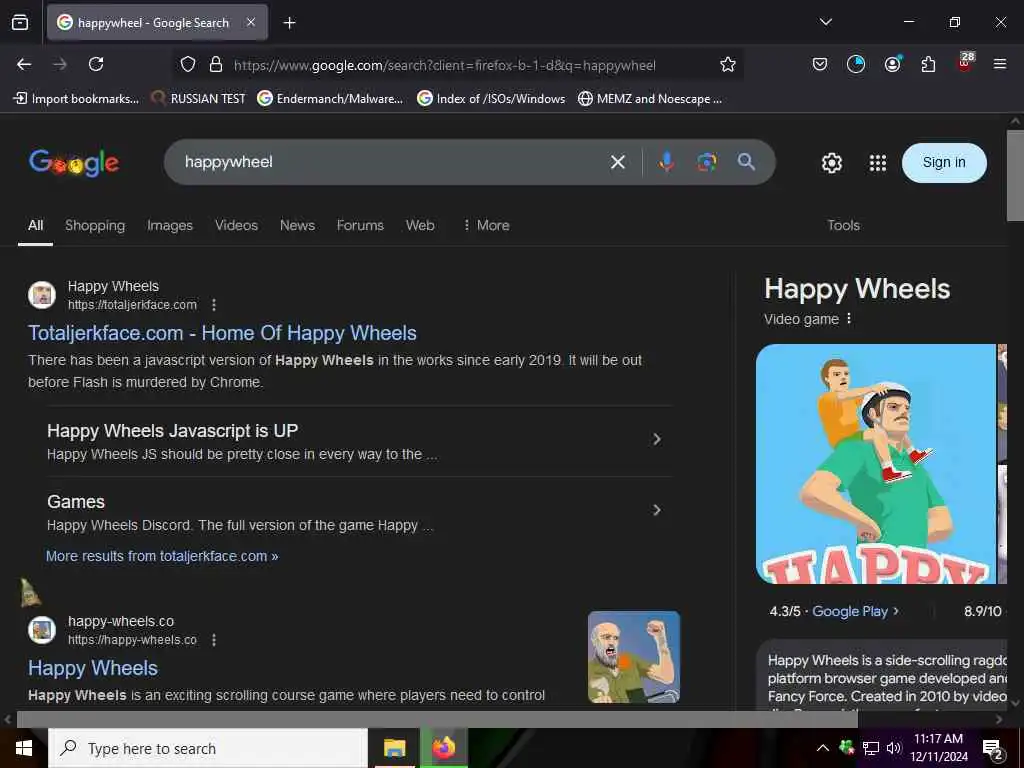Screen dimensions: 1024x768
Task: Submit search with magnifier icon
Action: coord(746,162)
